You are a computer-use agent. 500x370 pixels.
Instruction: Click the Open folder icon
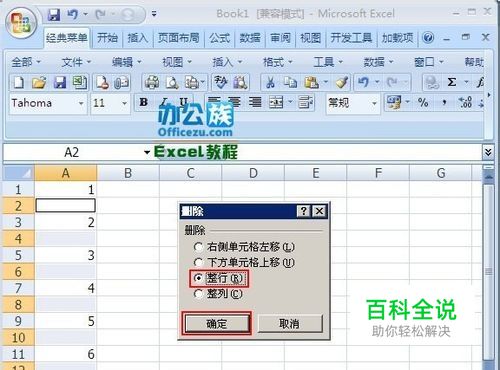coord(39,82)
